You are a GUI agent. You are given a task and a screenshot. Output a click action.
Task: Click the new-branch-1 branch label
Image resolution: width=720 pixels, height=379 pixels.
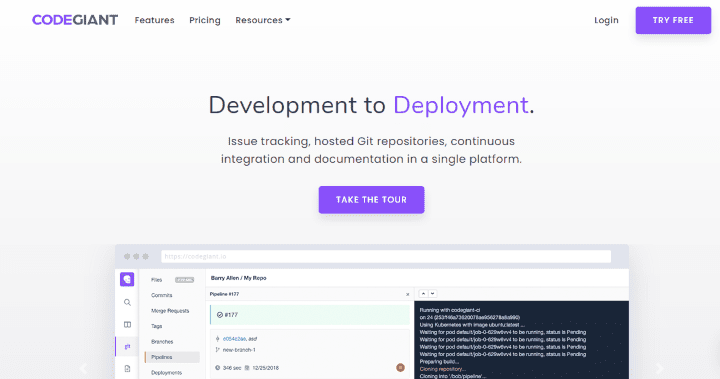[239, 350]
